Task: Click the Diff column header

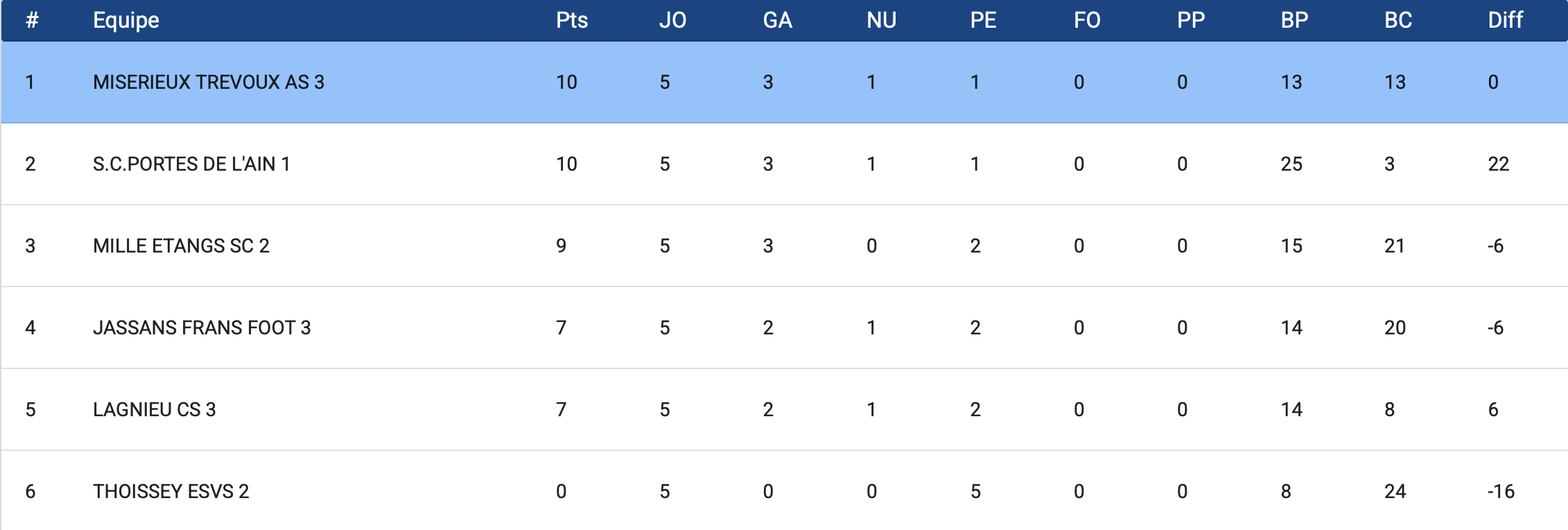Action: [1505, 20]
